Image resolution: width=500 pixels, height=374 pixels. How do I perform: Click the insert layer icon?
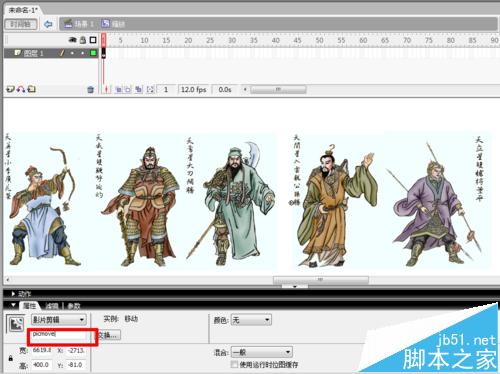point(10,89)
